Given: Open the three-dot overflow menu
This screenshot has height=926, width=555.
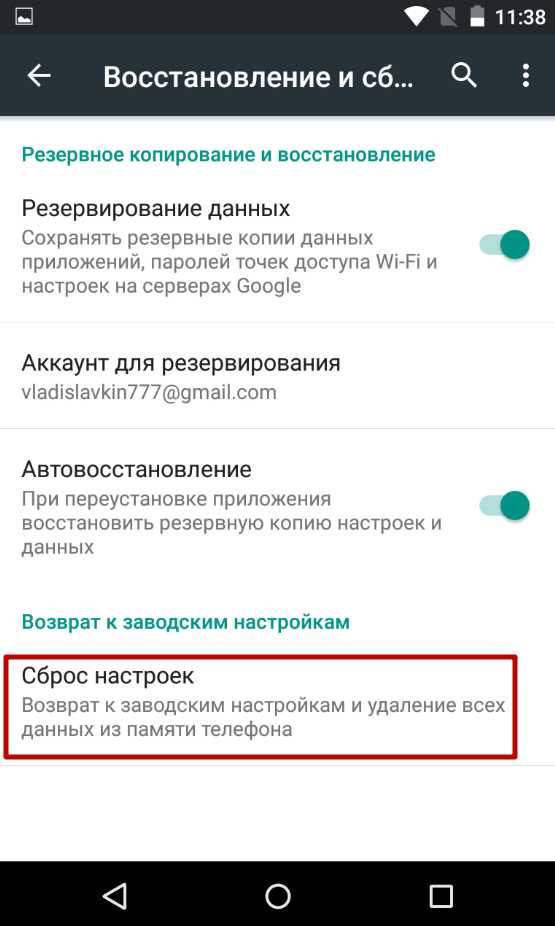Looking at the screenshot, I should pos(525,76).
